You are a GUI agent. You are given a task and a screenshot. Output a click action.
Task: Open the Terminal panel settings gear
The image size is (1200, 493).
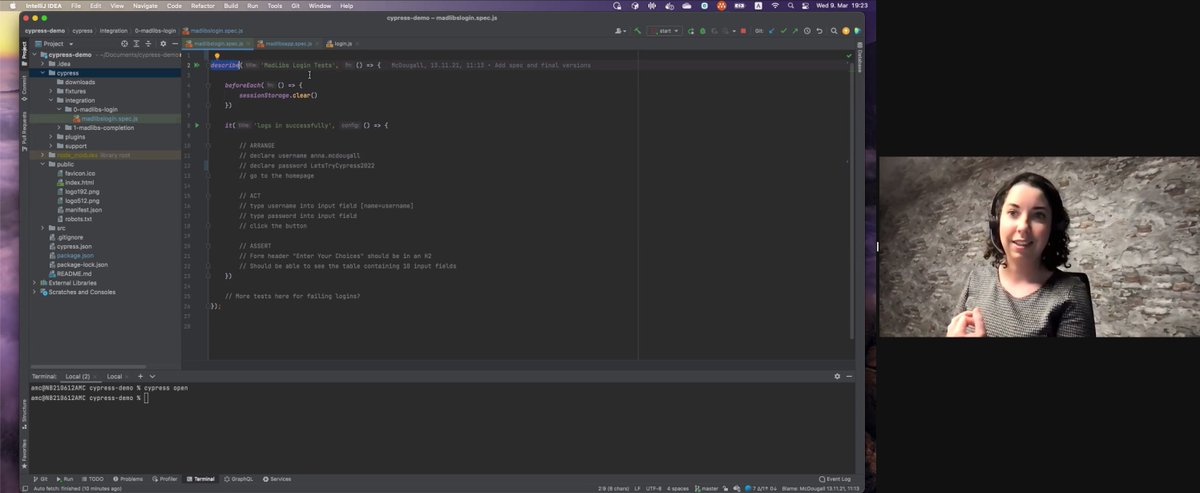pyautogui.click(x=838, y=376)
